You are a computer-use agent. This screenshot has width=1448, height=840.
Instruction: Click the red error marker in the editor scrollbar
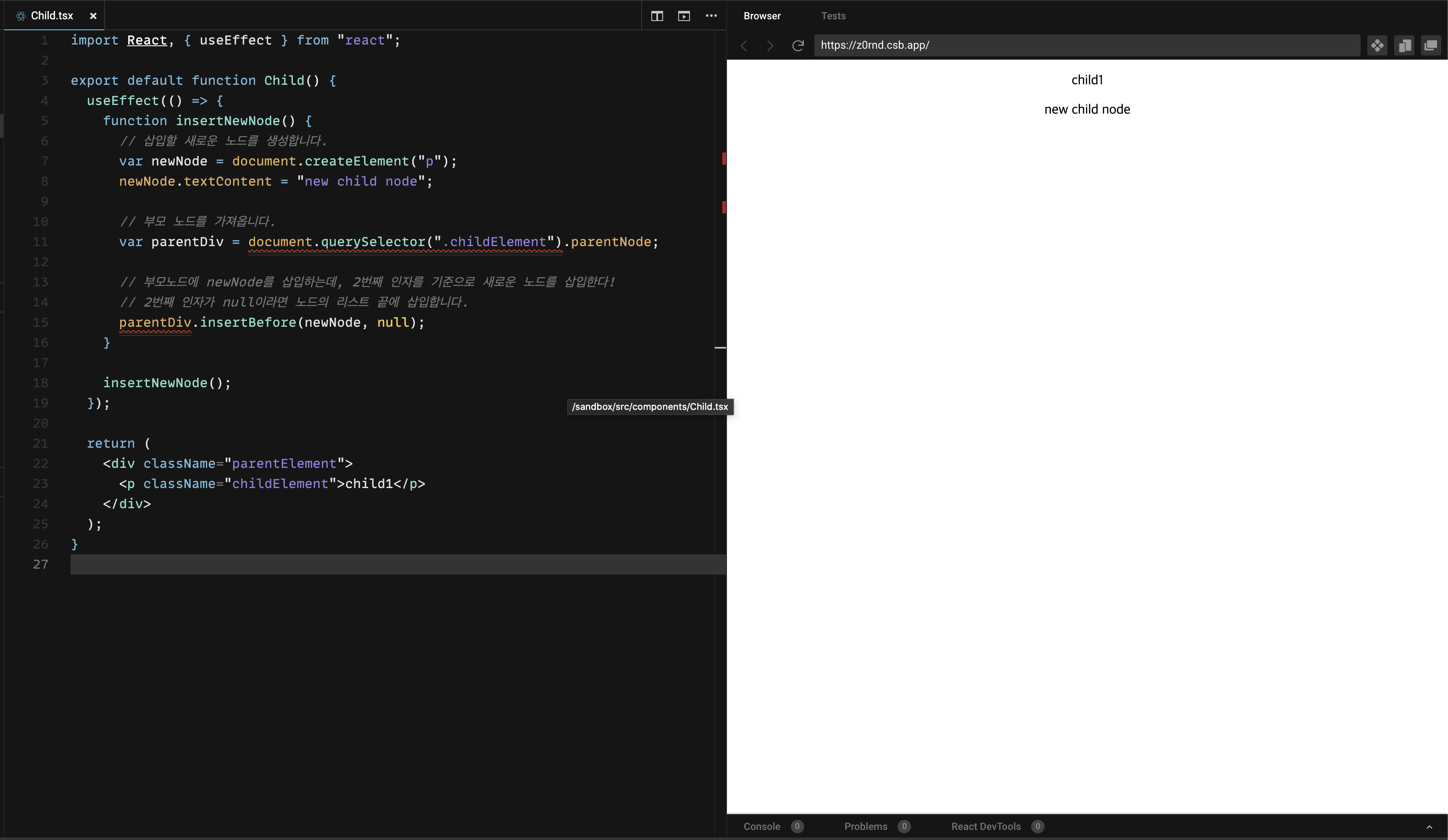tap(724, 158)
